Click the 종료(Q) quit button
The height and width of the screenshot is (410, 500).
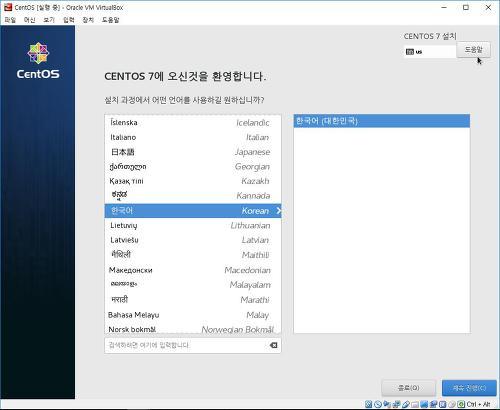tap(409, 388)
